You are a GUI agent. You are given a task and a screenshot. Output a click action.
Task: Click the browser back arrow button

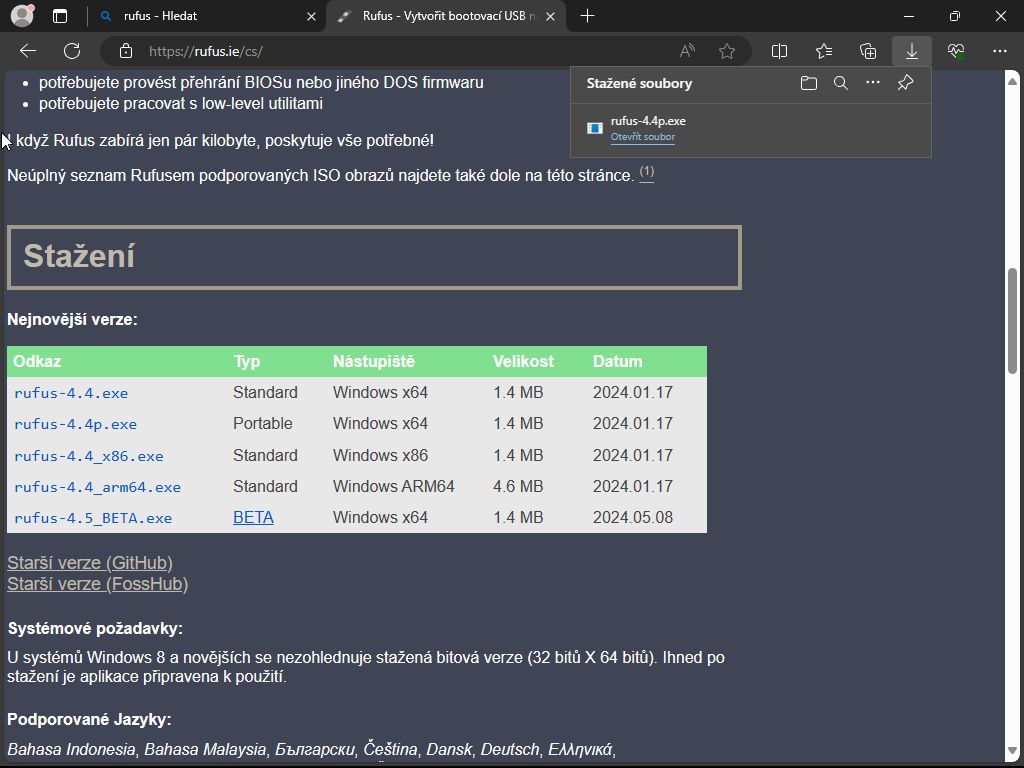click(x=28, y=51)
